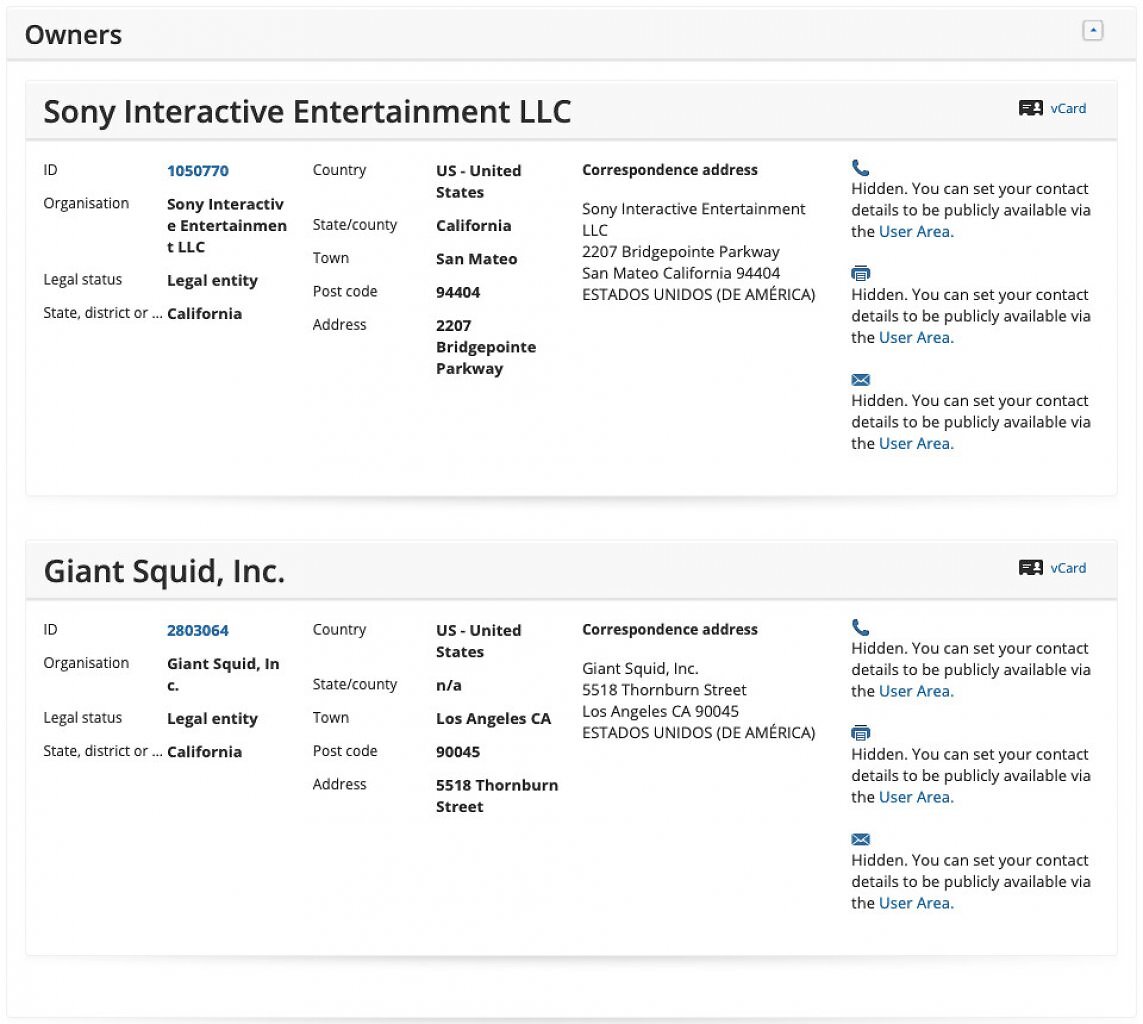
Task: Collapse the Owners section with the arrow button
Action: [x=1092, y=30]
